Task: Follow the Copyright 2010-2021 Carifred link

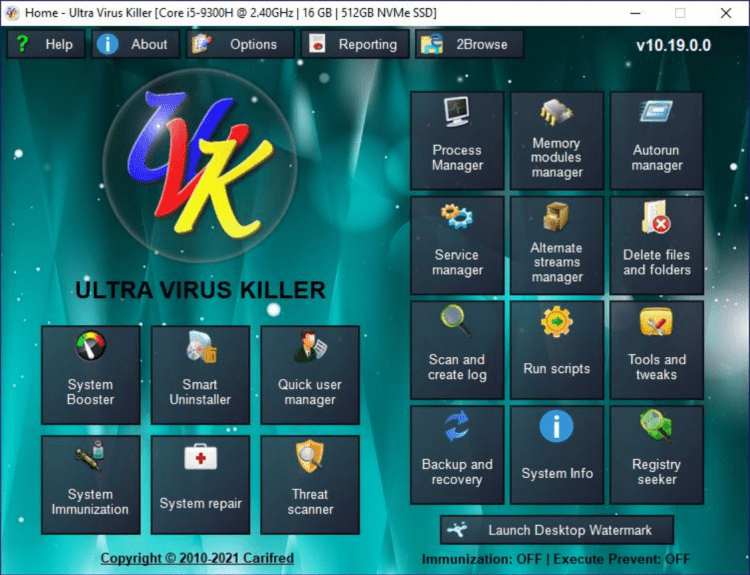Action: pos(197,558)
